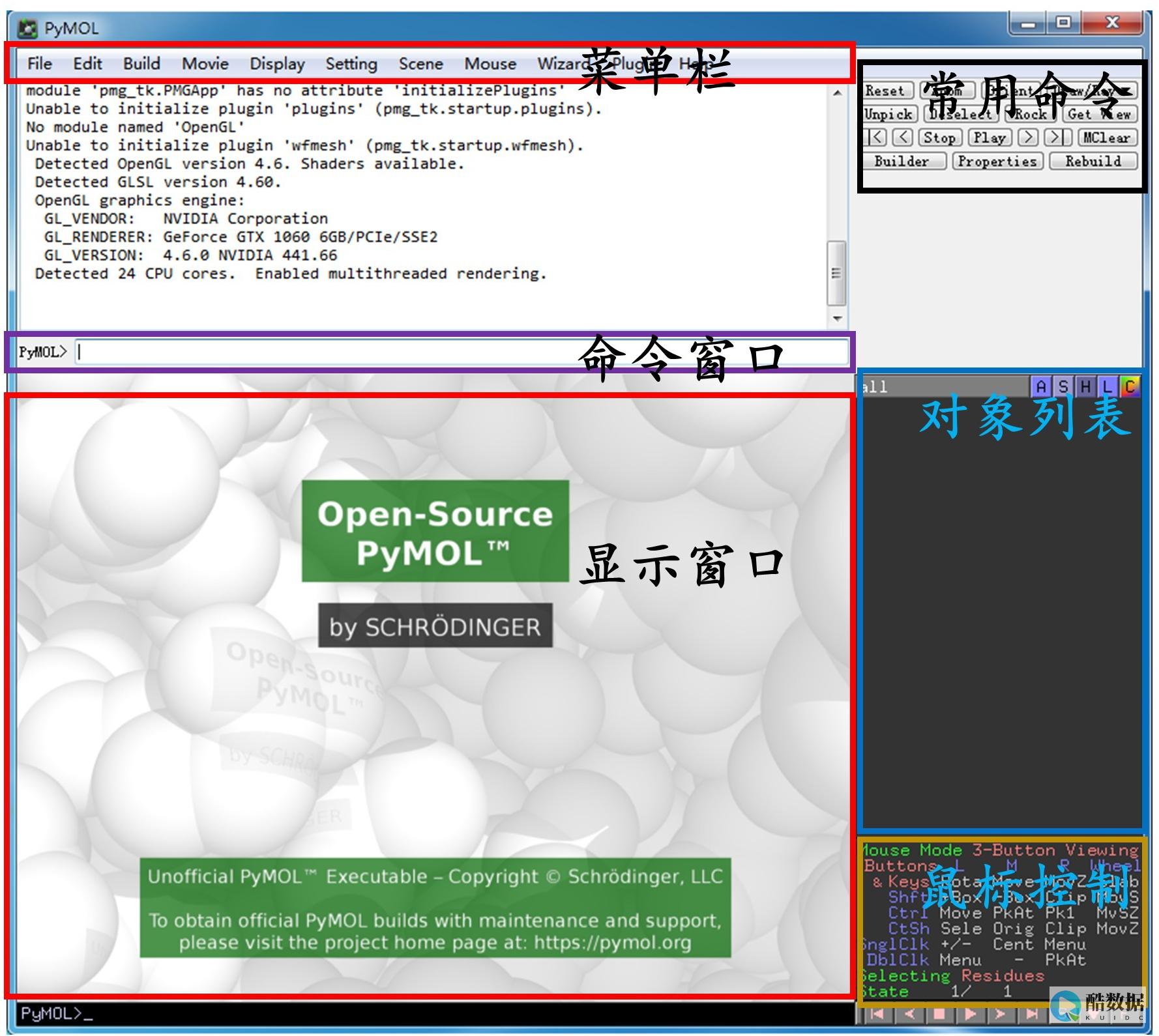This screenshot has height=1036, width=1159.
Task: Open the Action (A) menu for all
Action: coord(1041,386)
